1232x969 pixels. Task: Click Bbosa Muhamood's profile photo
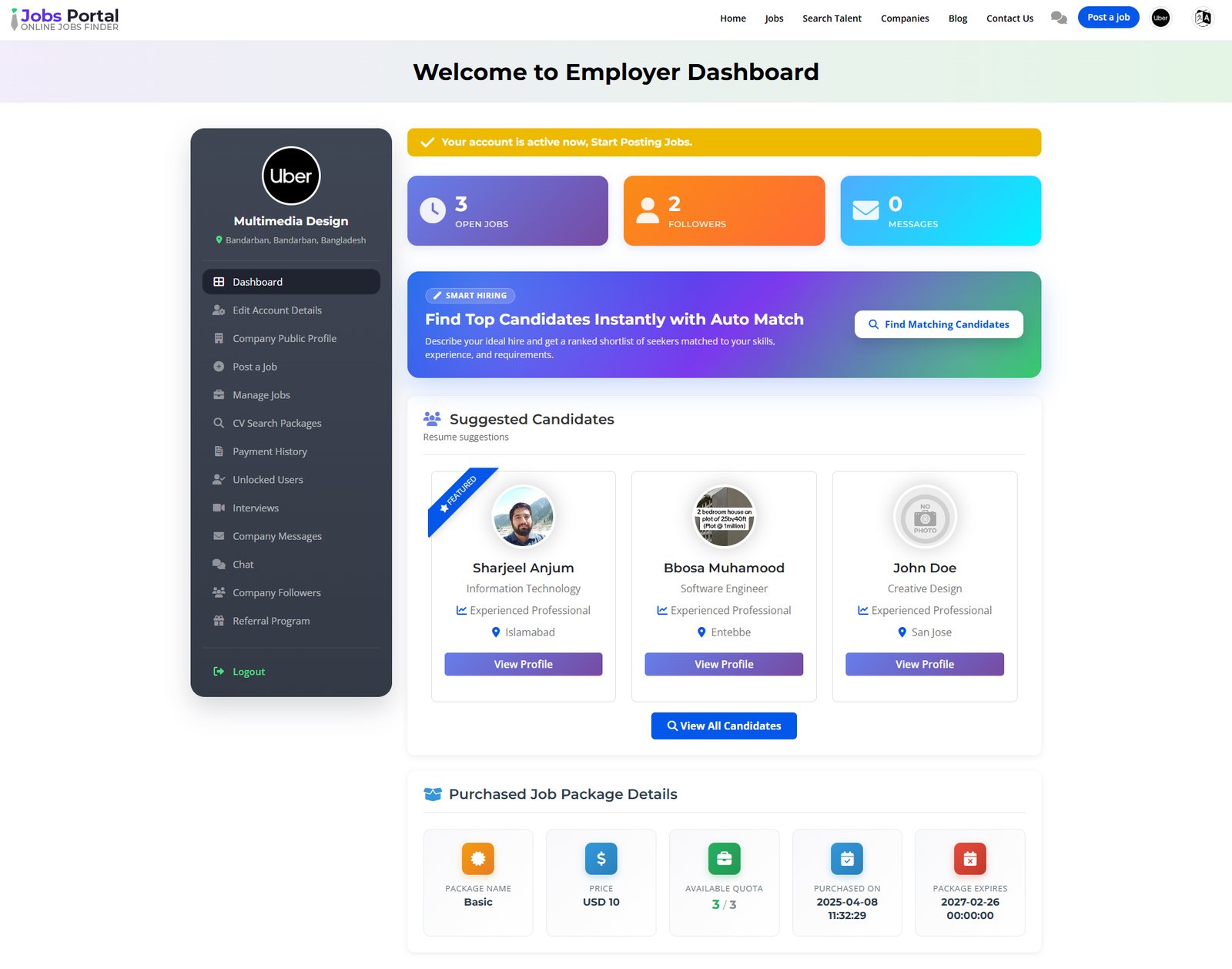click(x=724, y=516)
